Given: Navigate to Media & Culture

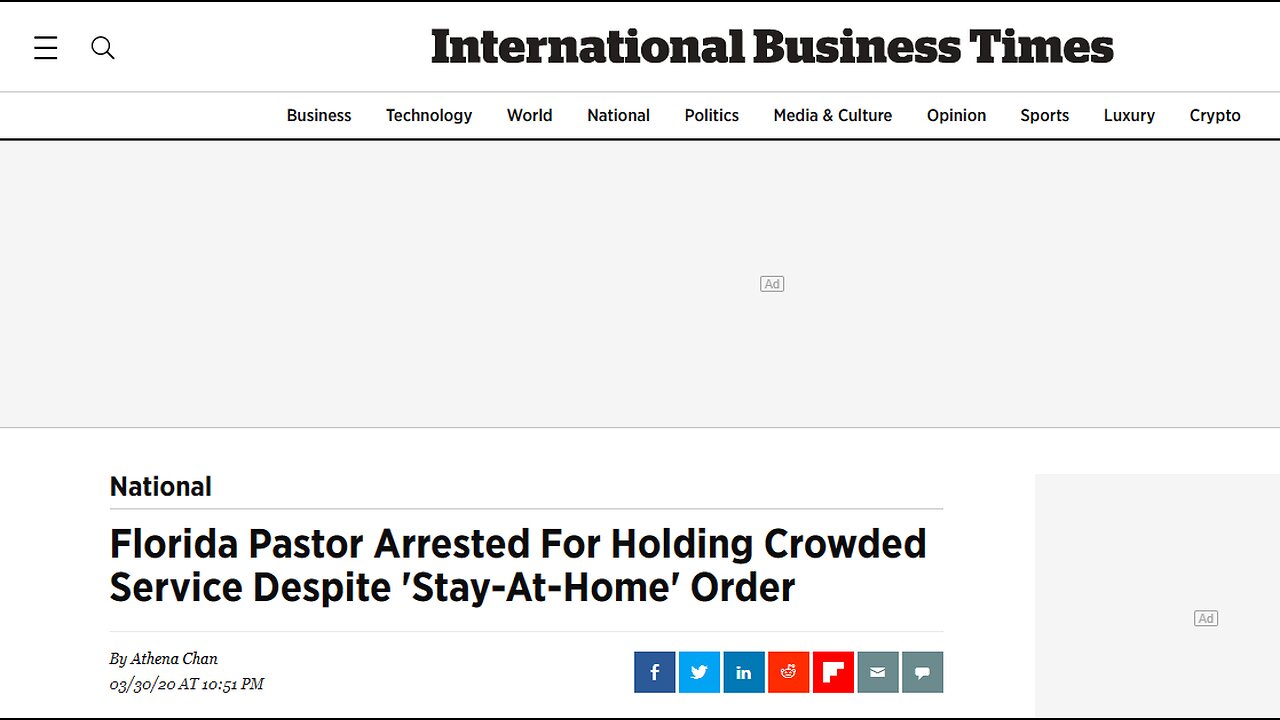Looking at the screenshot, I should coord(832,115).
